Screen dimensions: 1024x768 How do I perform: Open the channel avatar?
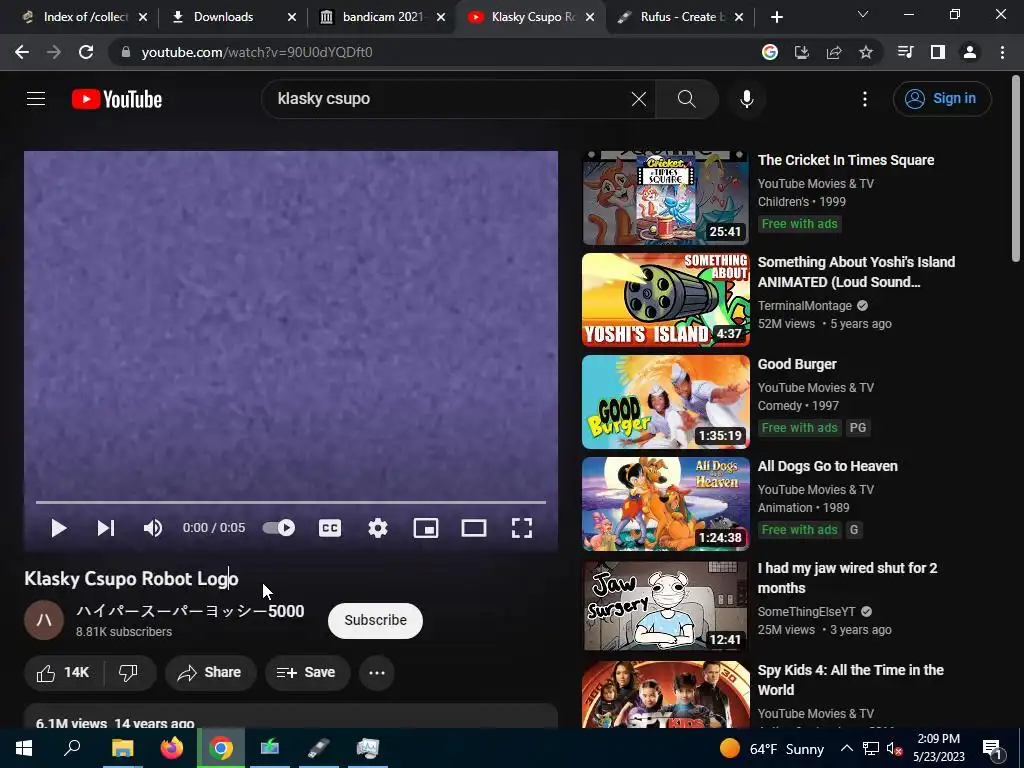pos(44,620)
